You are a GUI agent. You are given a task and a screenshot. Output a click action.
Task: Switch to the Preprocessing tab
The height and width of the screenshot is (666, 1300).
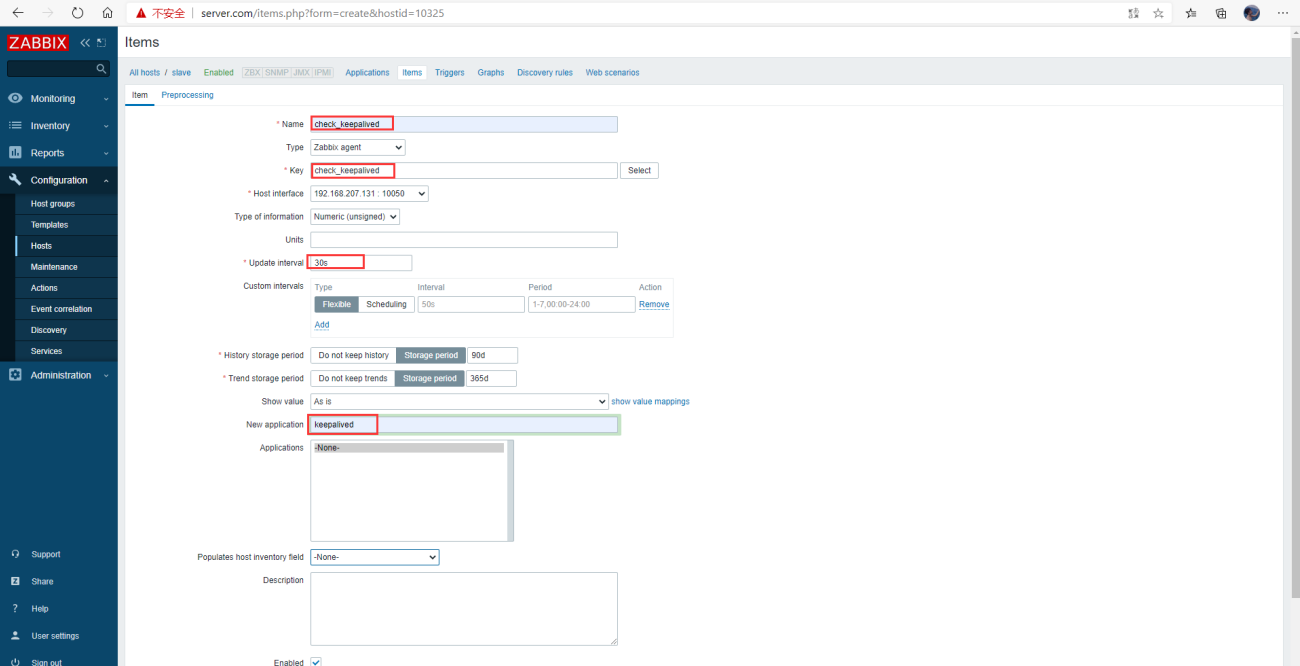(x=187, y=95)
